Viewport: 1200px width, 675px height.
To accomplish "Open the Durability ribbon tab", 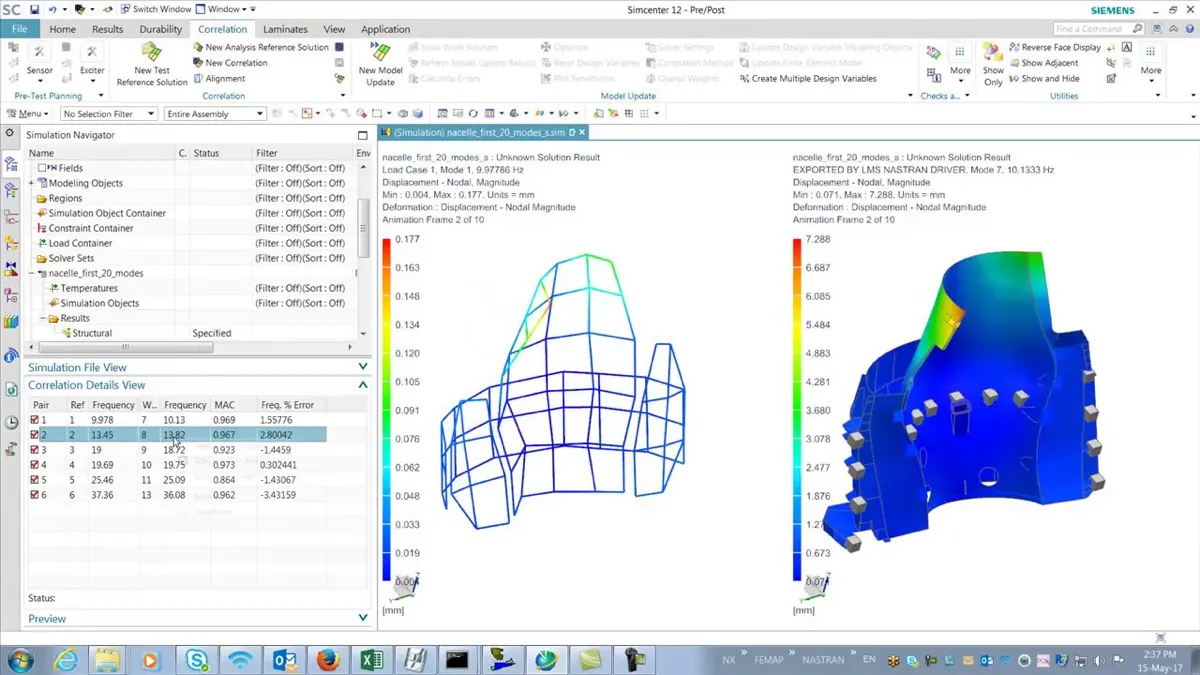I will coord(161,29).
